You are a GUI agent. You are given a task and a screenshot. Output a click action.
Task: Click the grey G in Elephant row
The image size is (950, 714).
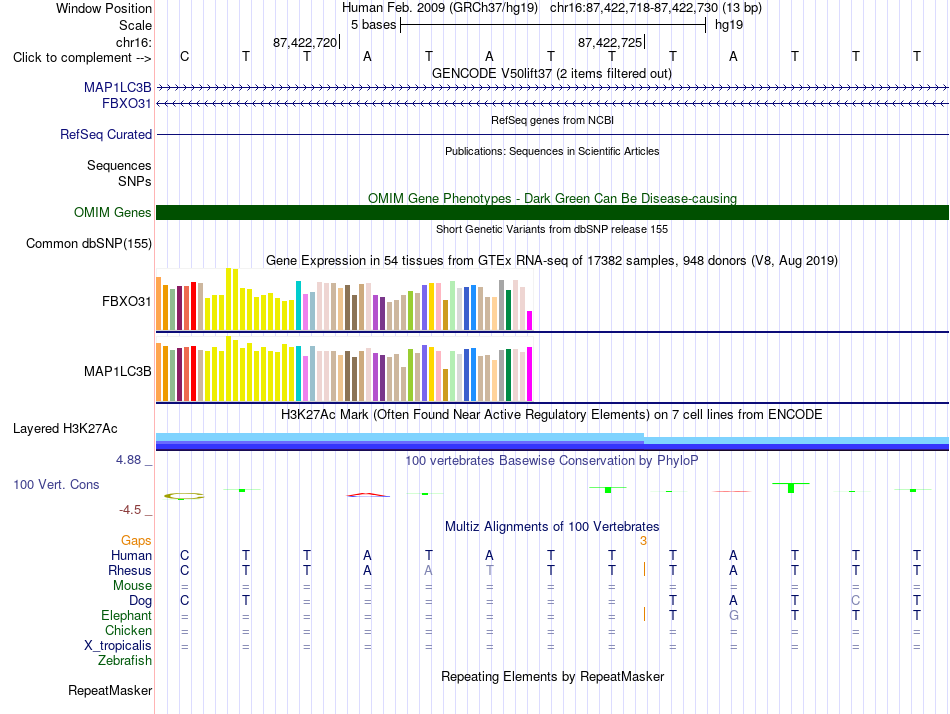point(733,615)
